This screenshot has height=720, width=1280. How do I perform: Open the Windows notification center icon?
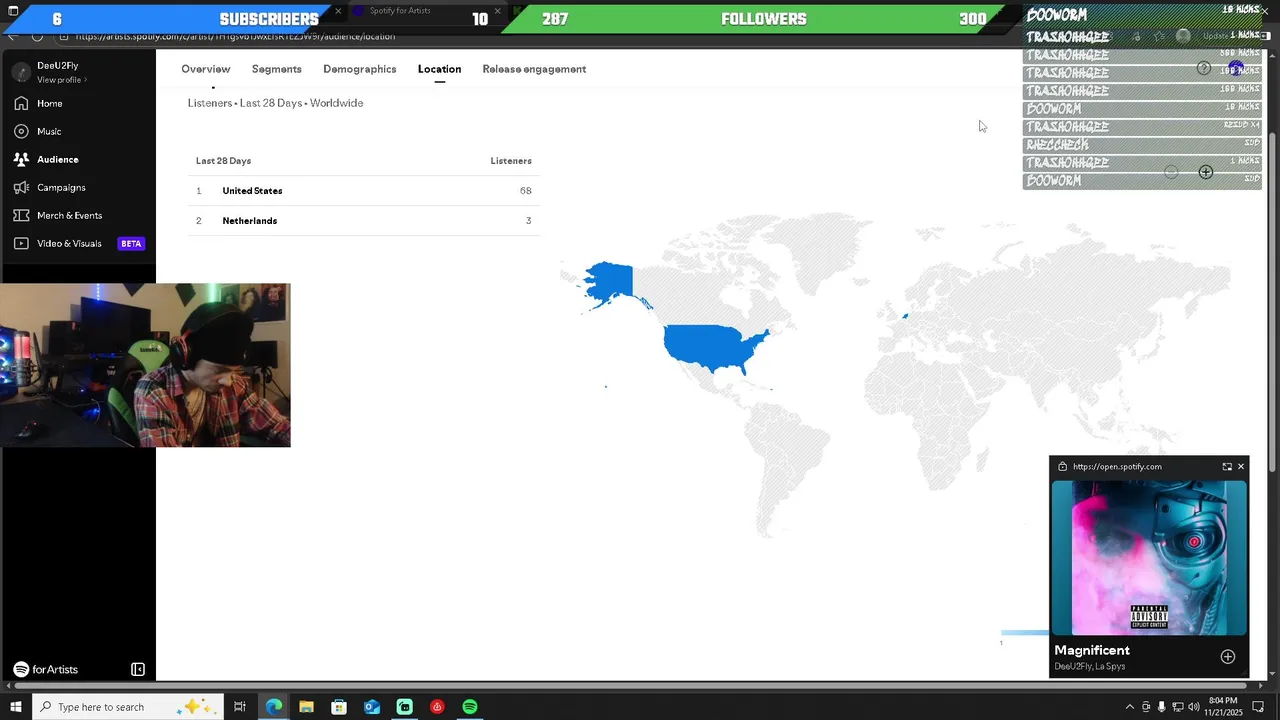(x=1259, y=707)
